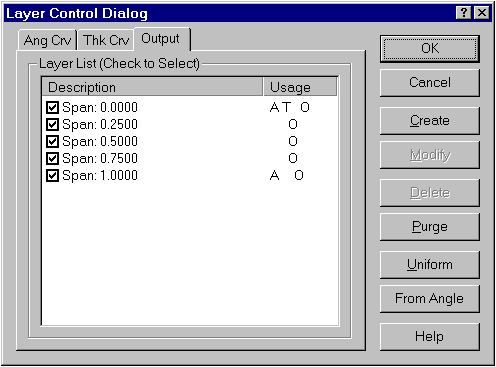Click the Cancel button
The image size is (496, 367).
coord(430,83)
